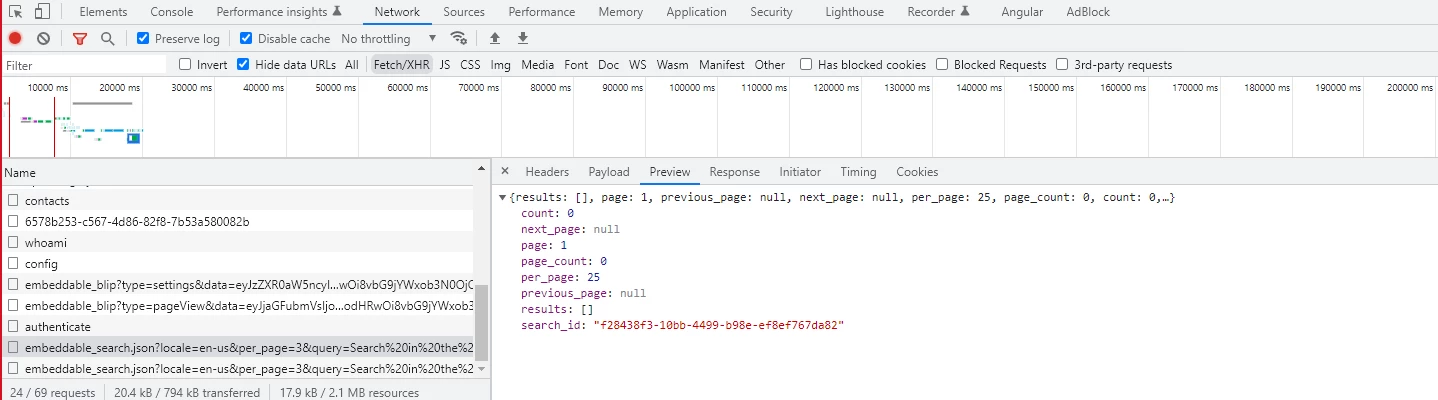Select the authenticate request row
1438x400 pixels.
(x=238, y=326)
